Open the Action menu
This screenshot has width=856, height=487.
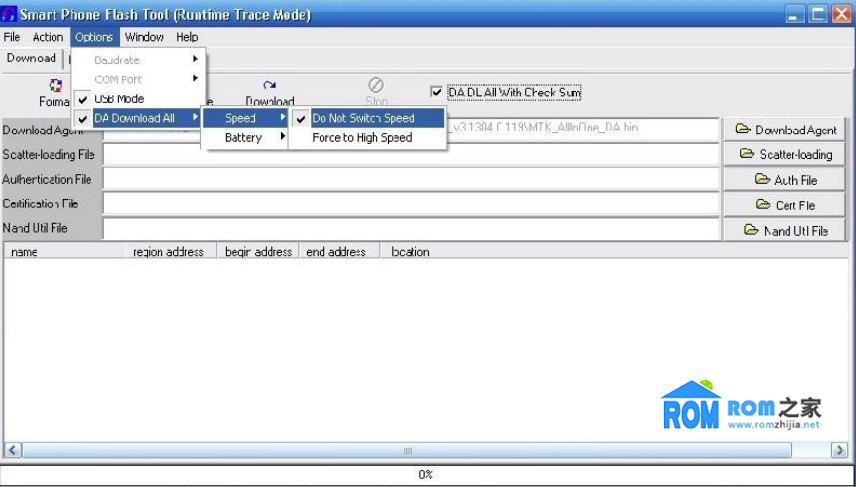tap(47, 37)
